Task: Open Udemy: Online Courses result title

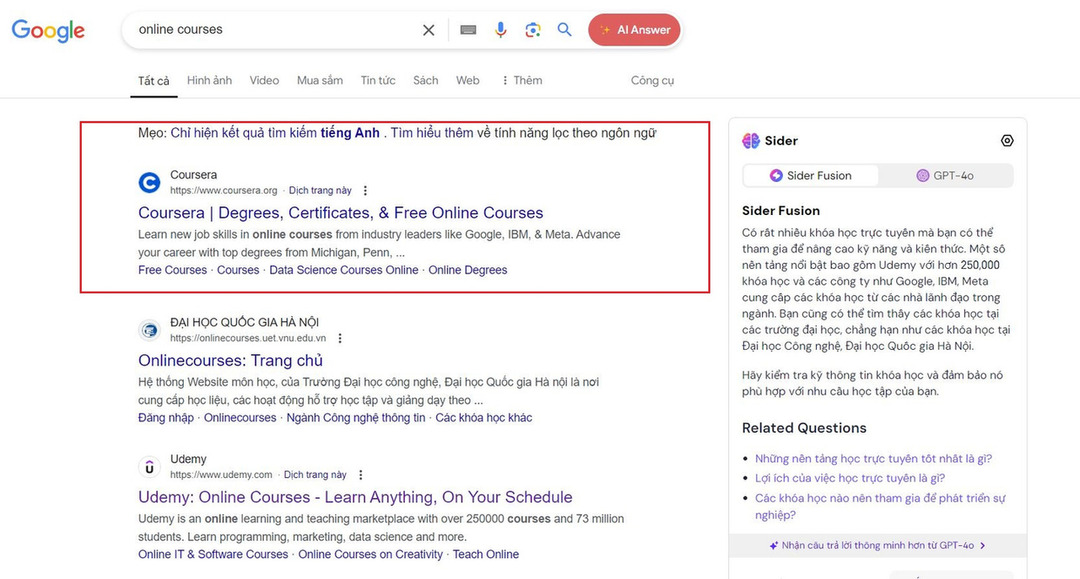Action: click(355, 497)
